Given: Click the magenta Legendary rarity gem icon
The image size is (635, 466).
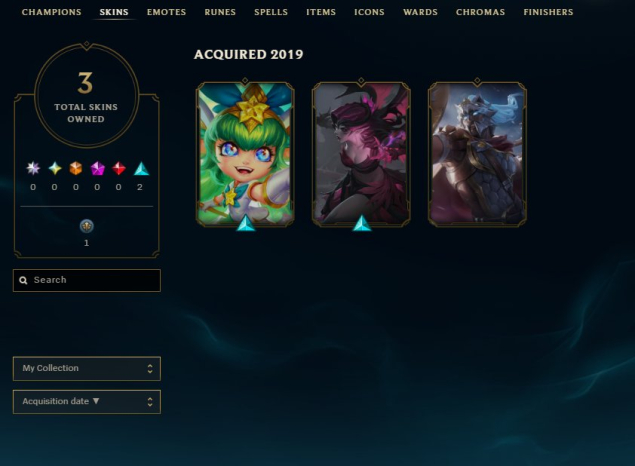Looking at the screenshot, I should pyautogui.click(x=97, y=168).
